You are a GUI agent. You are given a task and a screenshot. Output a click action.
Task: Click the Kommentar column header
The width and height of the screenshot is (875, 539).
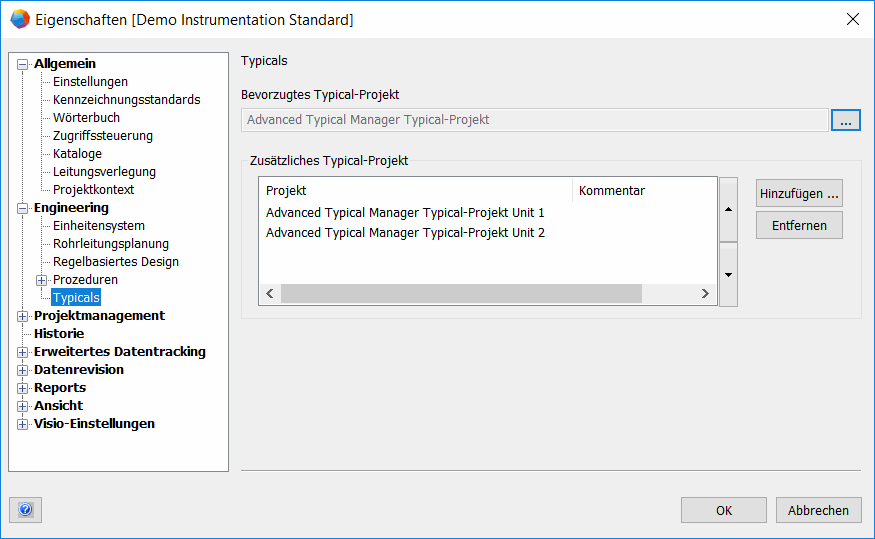(x=612, y=191)
